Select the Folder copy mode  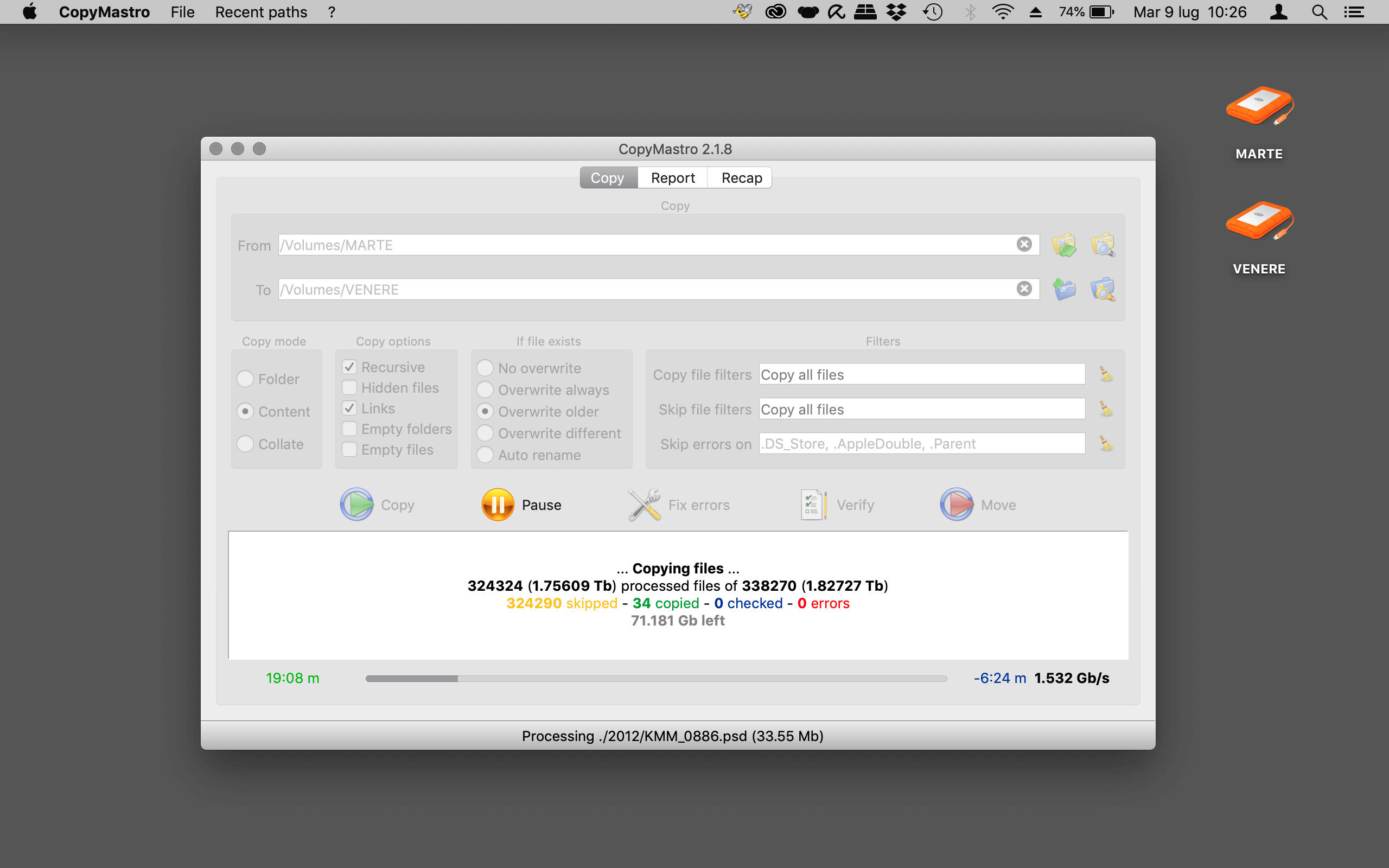tap(245, 379)
